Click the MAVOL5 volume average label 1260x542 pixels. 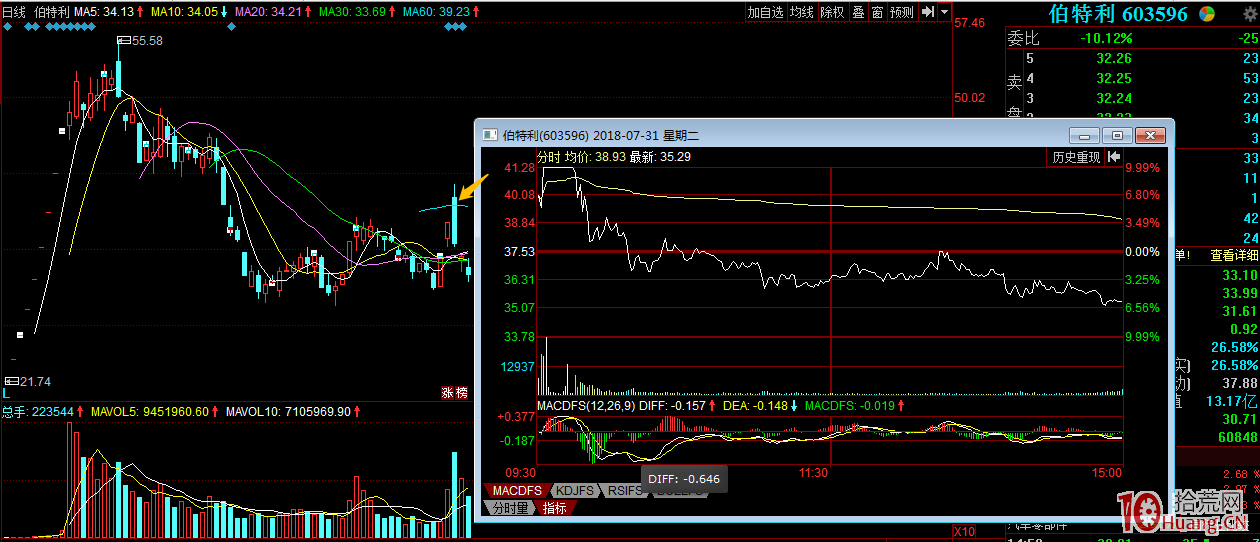(149, 411)
